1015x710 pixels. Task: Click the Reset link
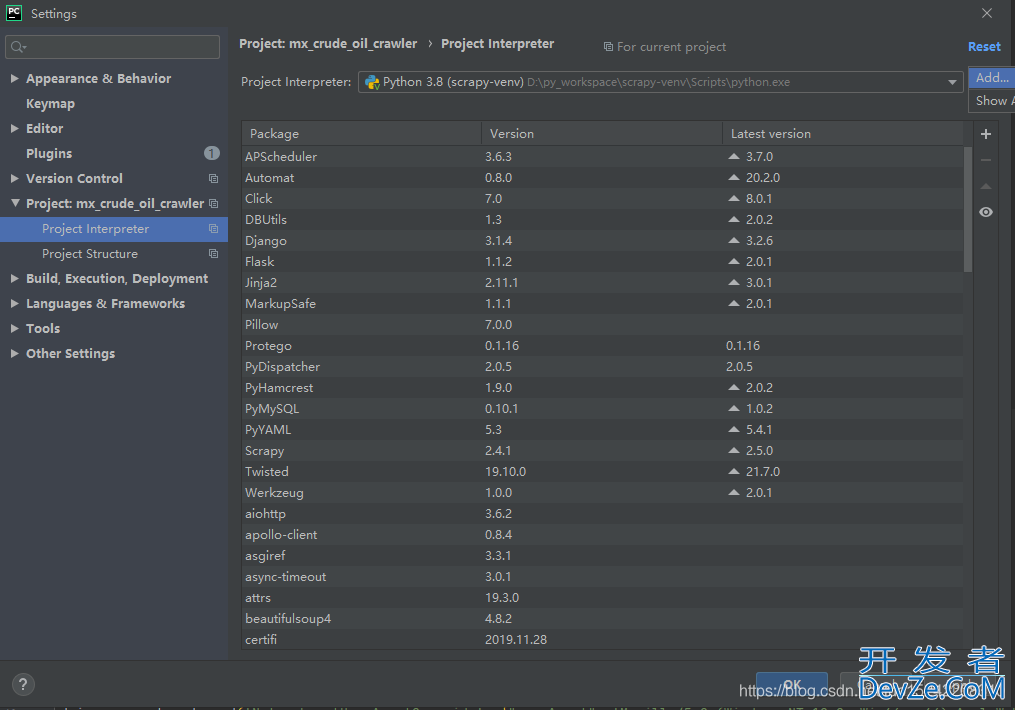coord(984,47)
